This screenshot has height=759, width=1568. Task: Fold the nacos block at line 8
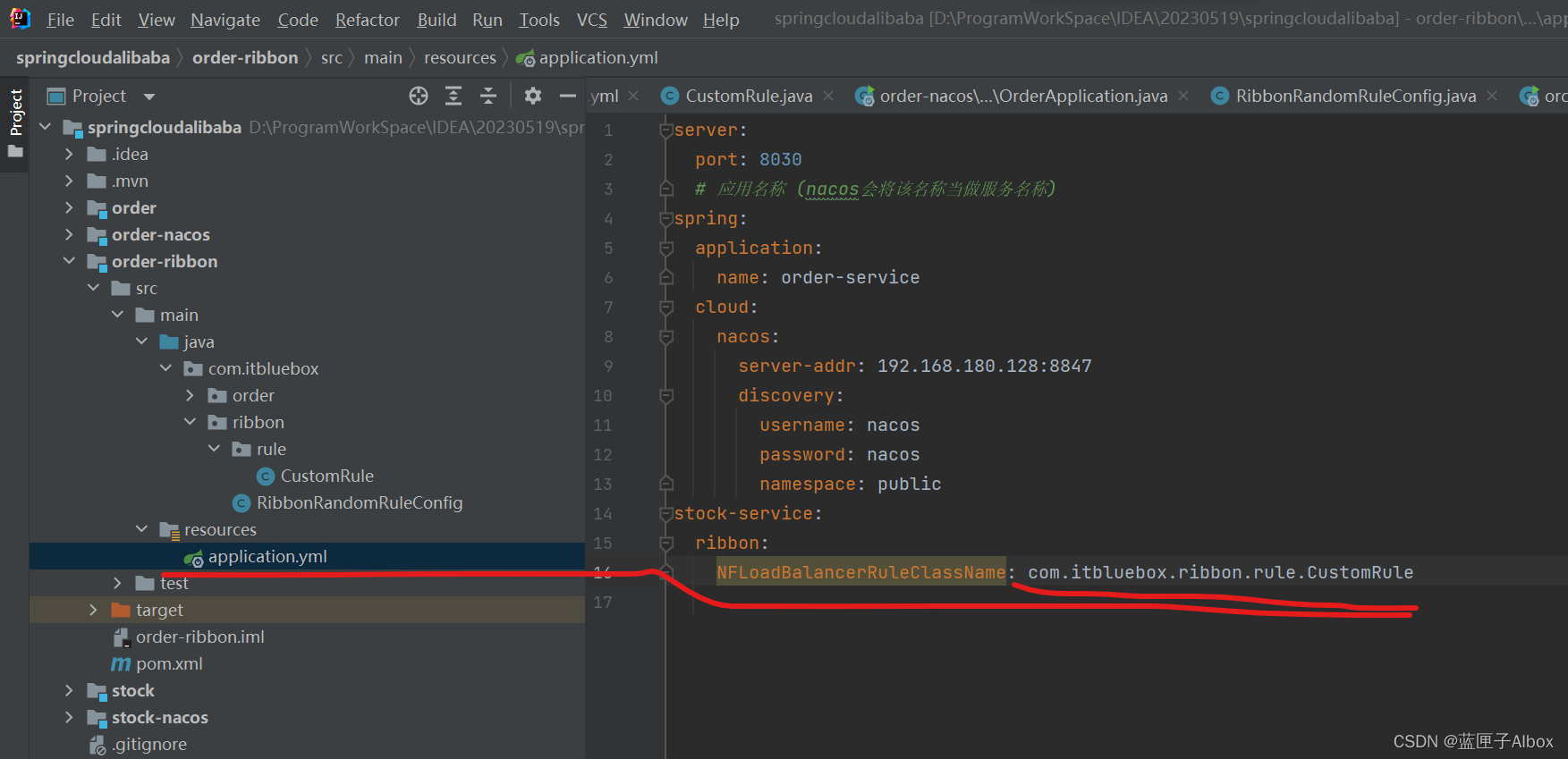(665, 336)
